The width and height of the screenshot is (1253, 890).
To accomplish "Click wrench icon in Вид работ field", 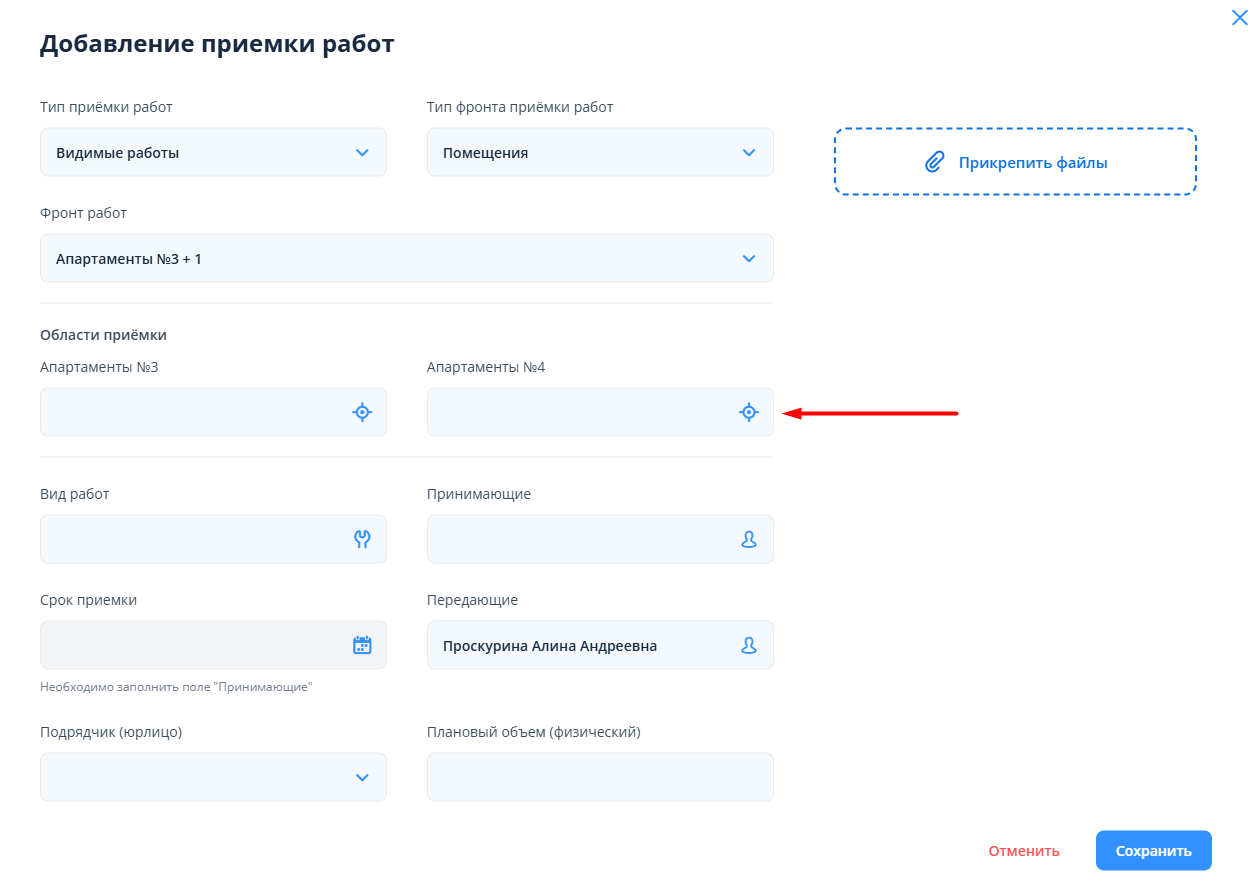I will [x=362, y=539].
